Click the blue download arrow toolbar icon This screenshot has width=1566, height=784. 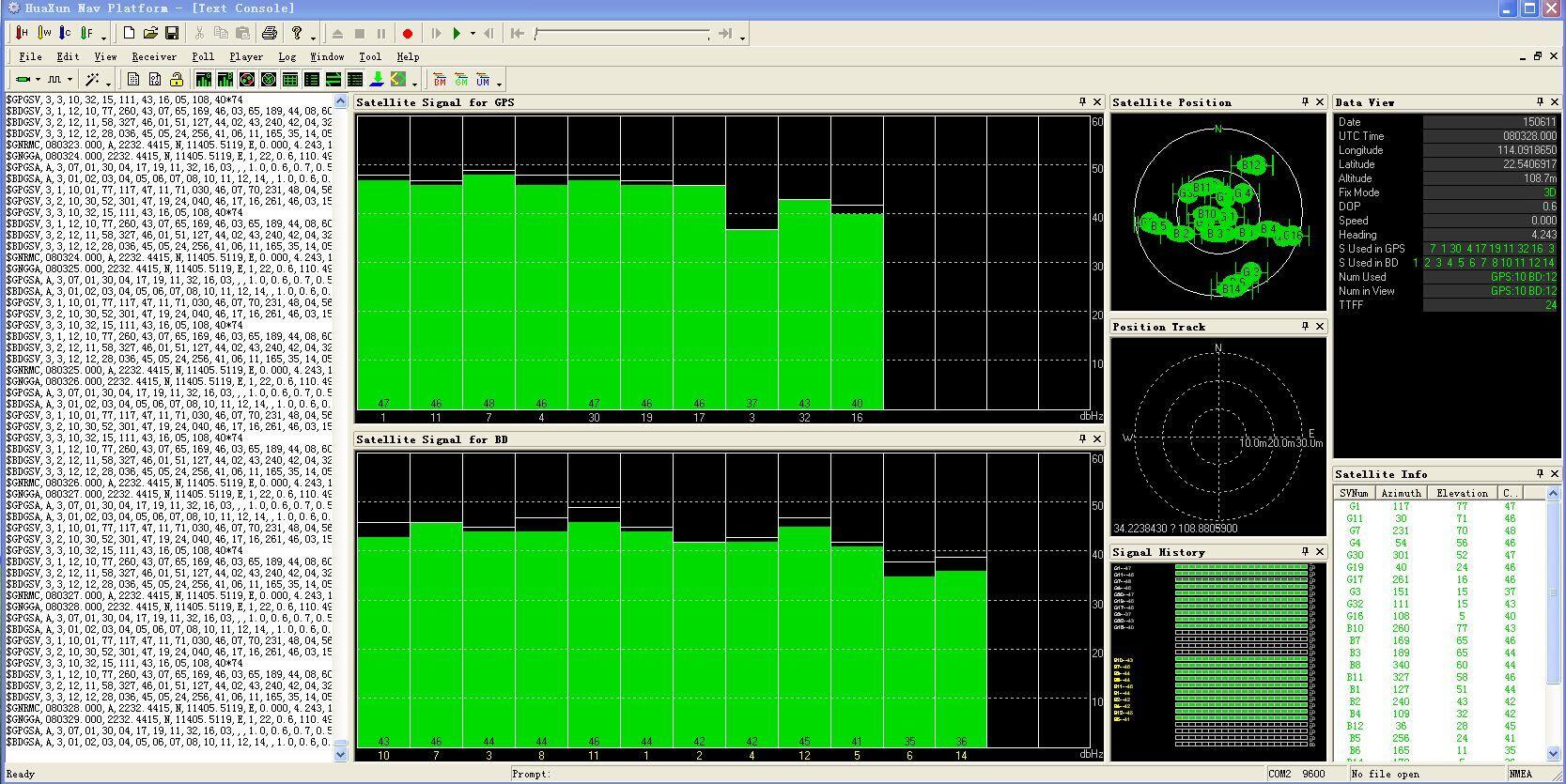[x=377, y=80]
